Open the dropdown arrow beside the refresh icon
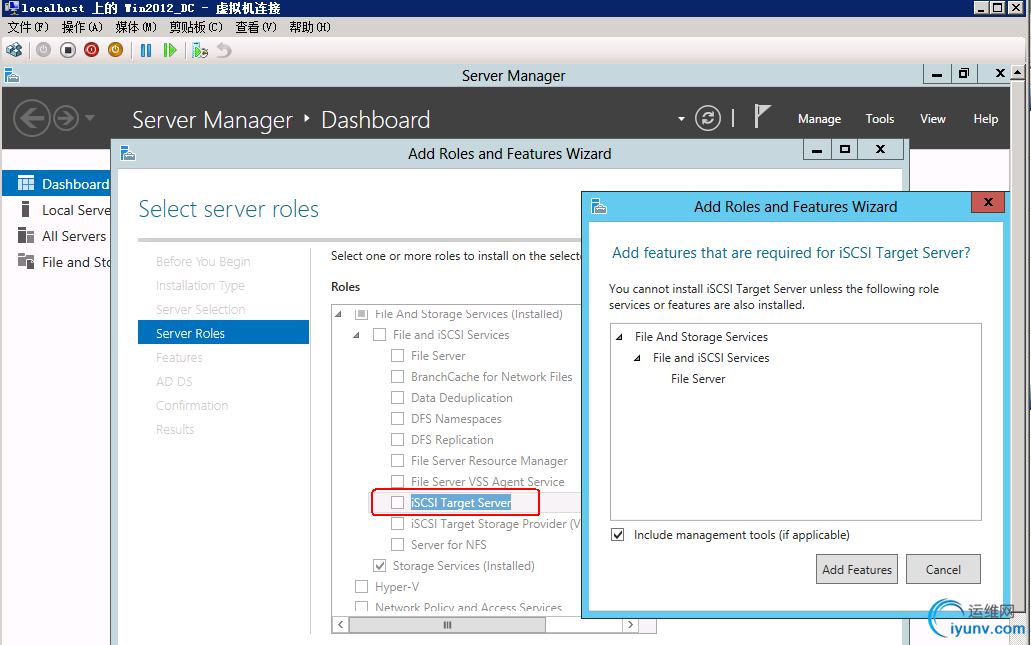 coord(681,119)
